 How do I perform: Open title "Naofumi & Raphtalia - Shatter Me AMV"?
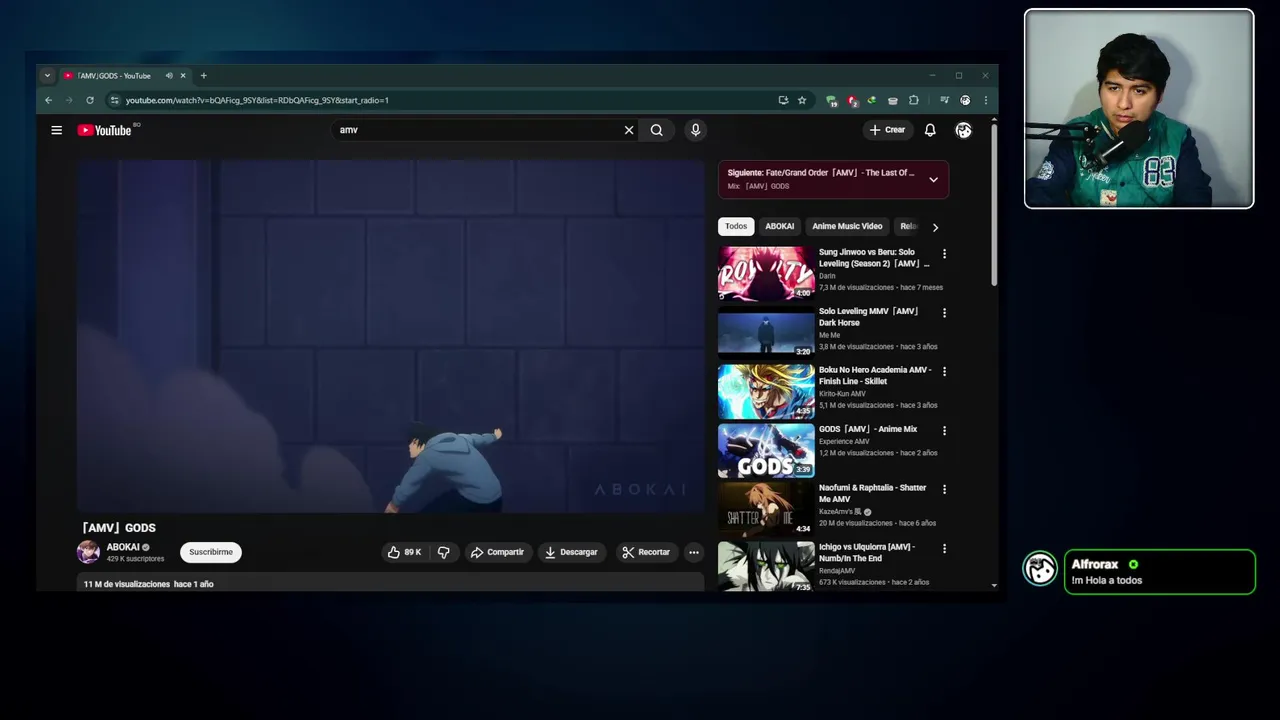[873, 493]
